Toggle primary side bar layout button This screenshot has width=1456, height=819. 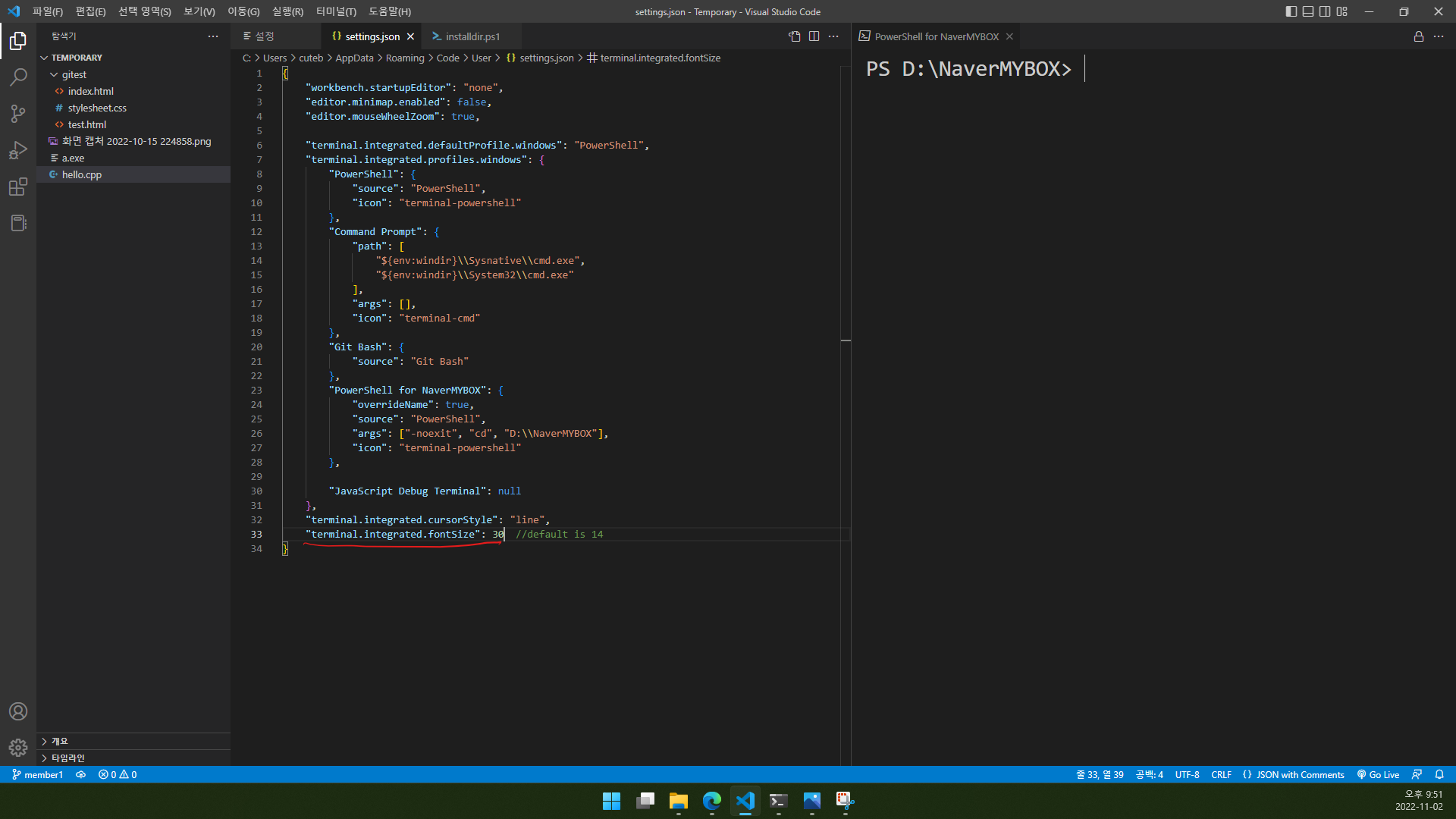pyautogui.click(x=1291, y=11)
